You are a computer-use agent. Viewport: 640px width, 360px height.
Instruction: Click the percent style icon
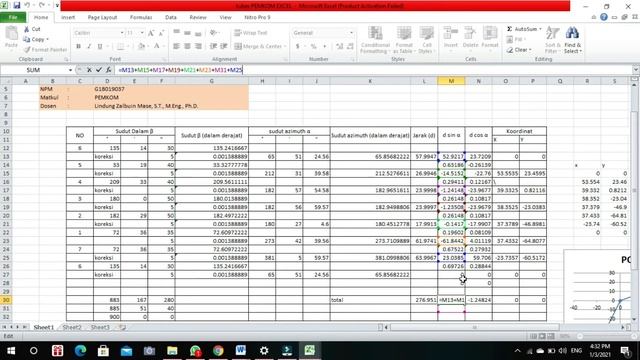tap(313, 46)
